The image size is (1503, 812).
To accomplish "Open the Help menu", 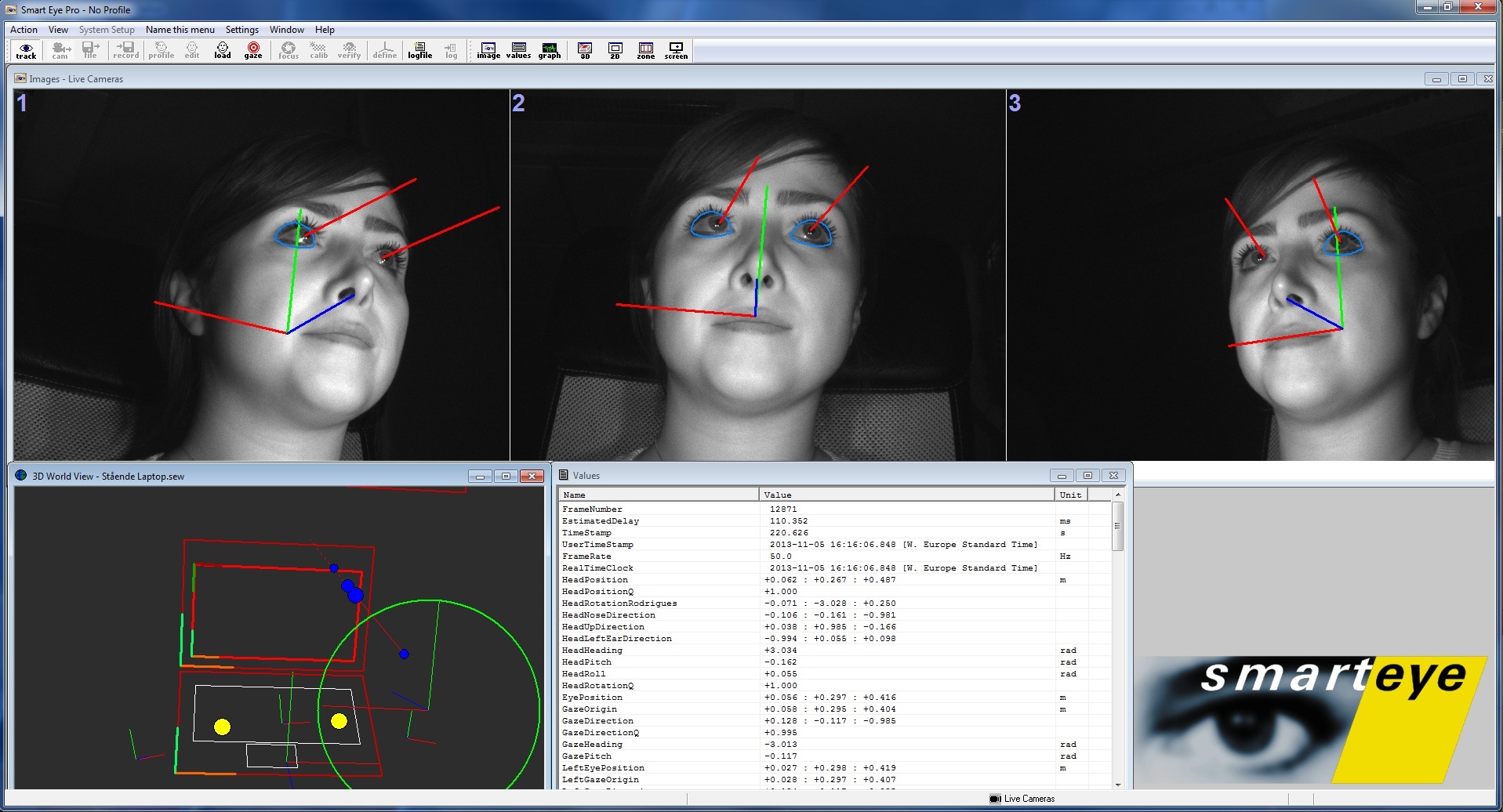I will click(323, 29).
